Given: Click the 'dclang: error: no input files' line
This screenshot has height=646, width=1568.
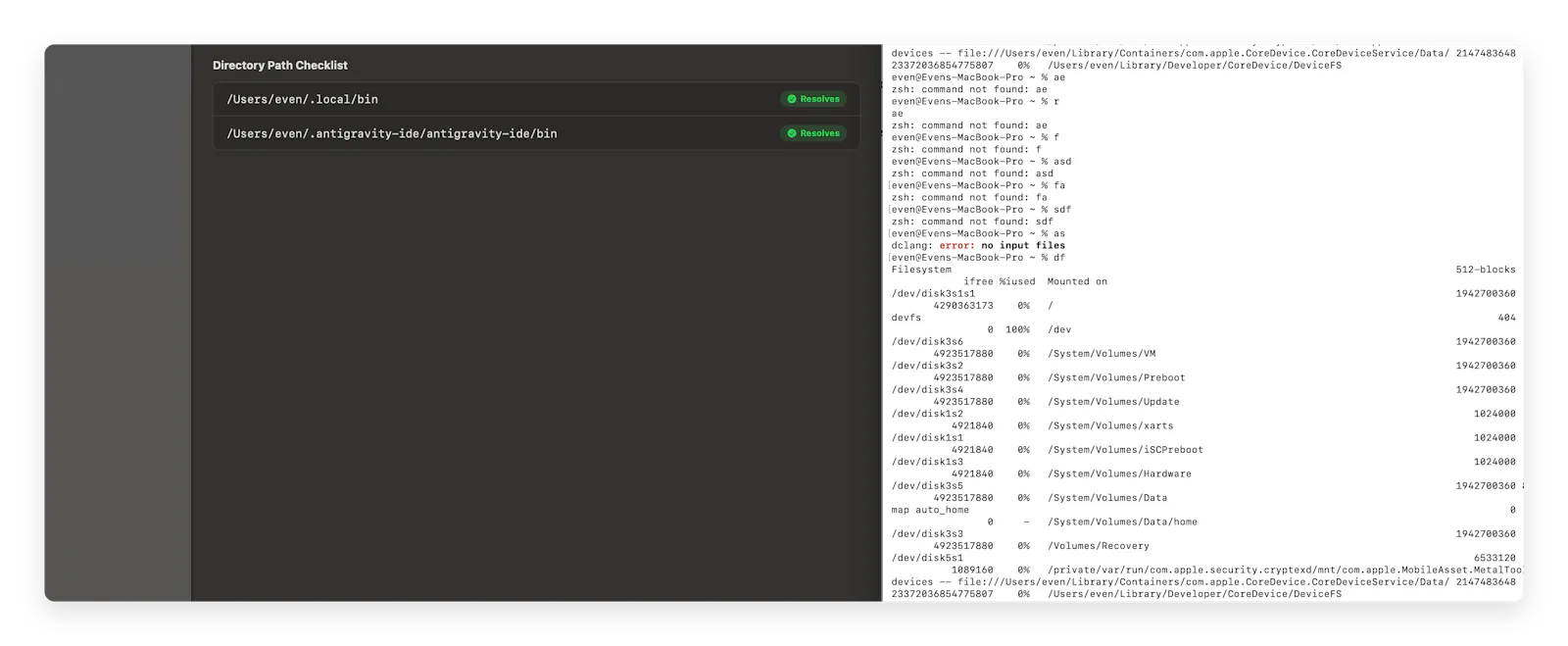Looking at the screenshot, I should [x=978, y=245].
